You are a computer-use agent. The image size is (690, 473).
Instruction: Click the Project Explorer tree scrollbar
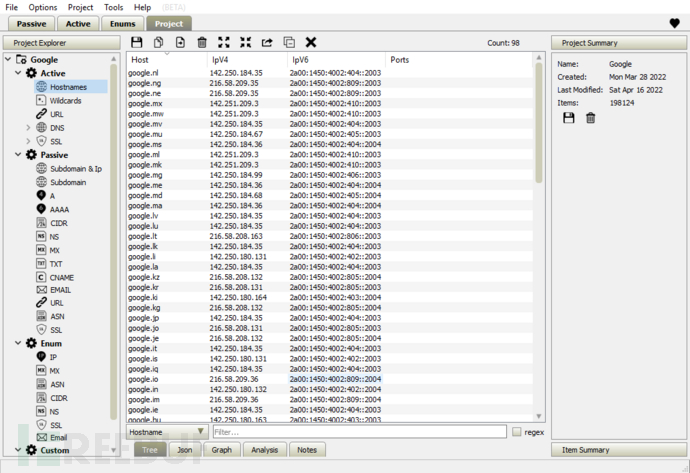(114, 241)
